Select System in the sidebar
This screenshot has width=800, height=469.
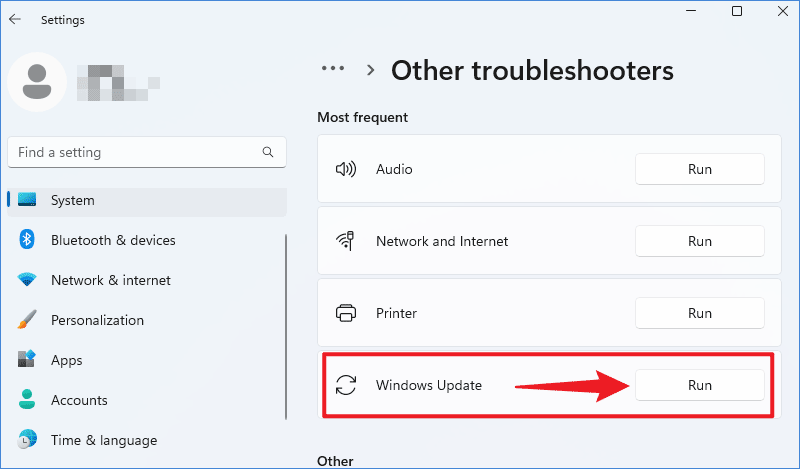[147, 200]
